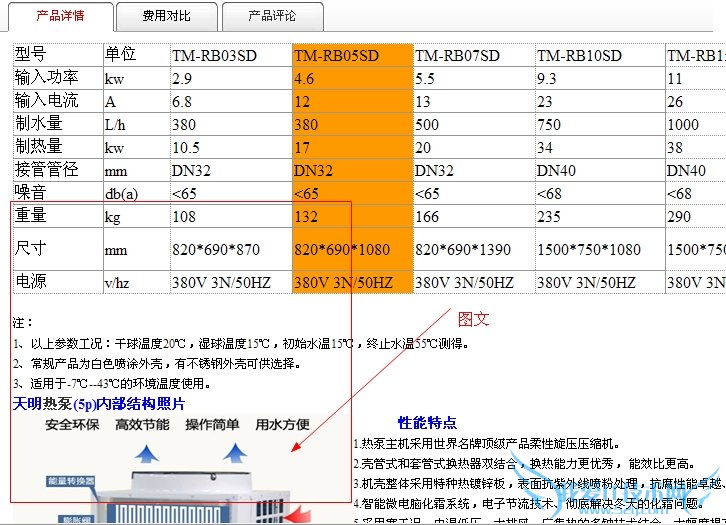Click the 108 weight value
Viewport: 726px width, 525px height.
(x=184, y=217)
